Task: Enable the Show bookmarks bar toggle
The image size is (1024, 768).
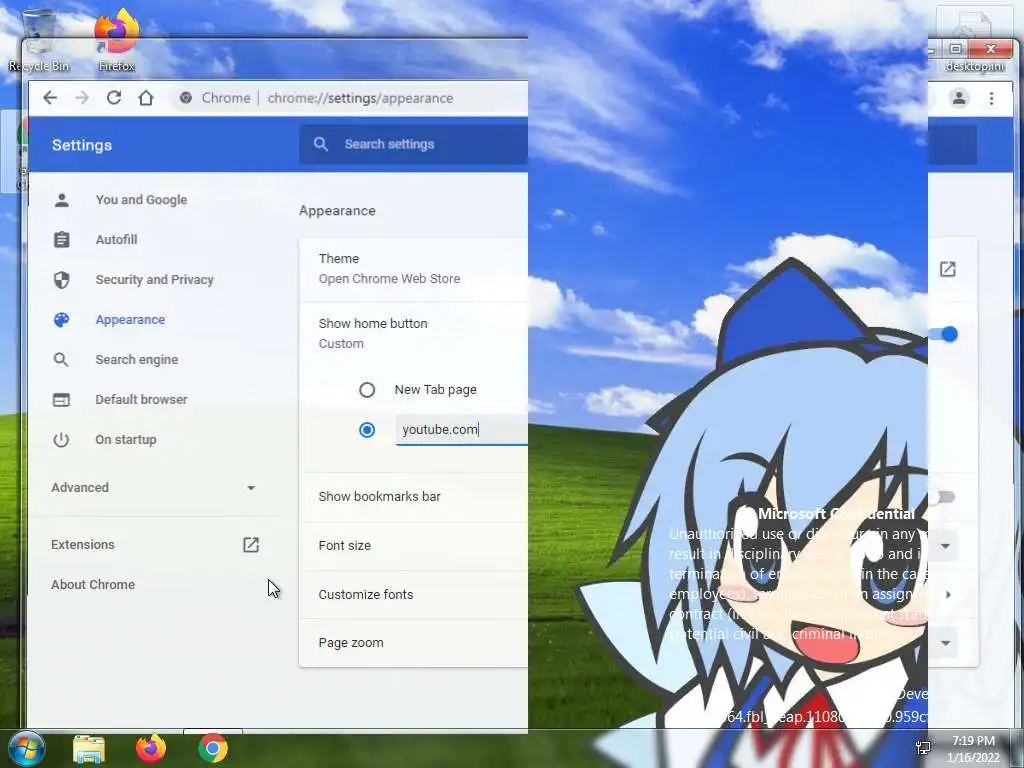Action: (944, 497)
